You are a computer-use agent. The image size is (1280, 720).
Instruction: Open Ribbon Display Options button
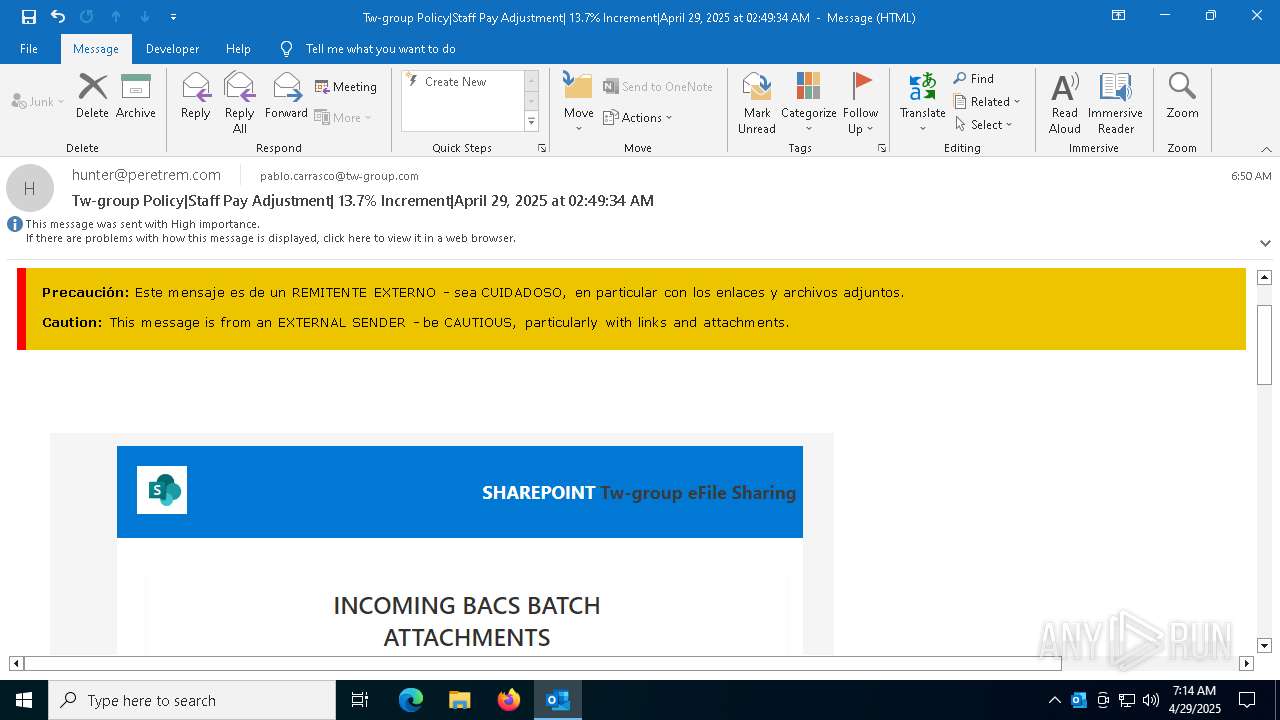point(1118,16)
